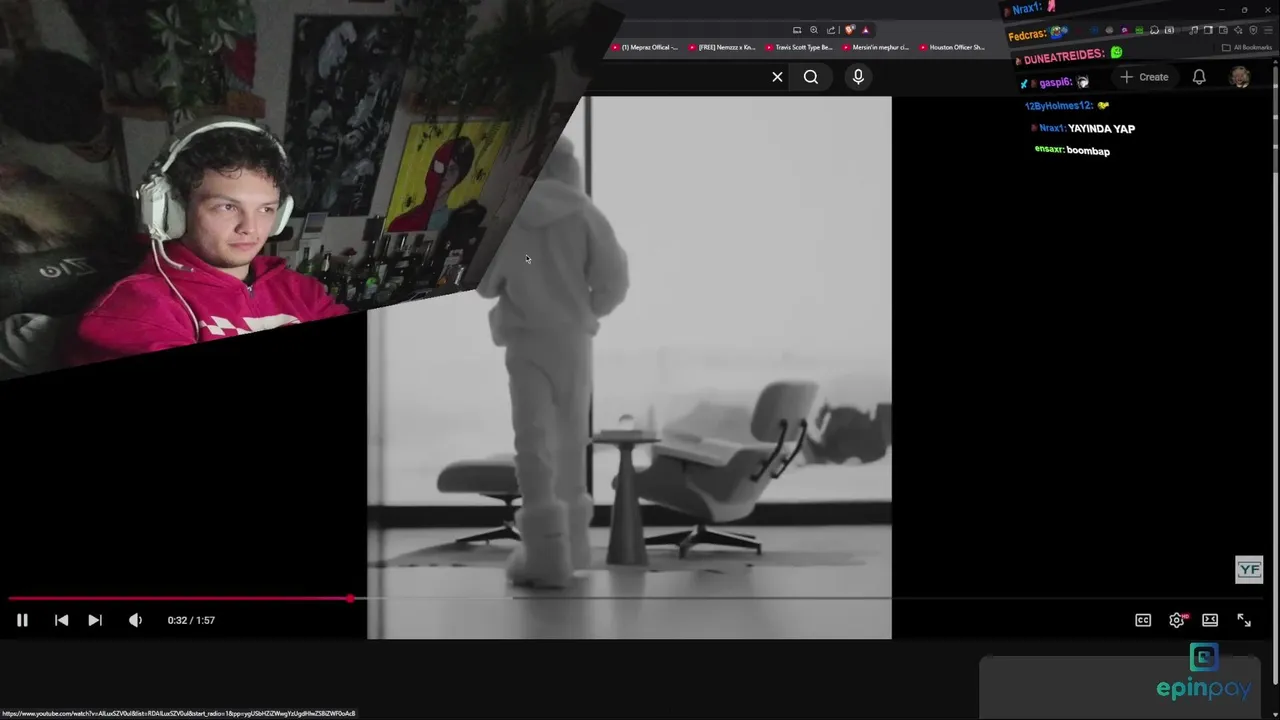Image resolution: width=1280 pixels, height=720 pixels.
Task: Exit fullscreen mode on the player
Action: (x=1244, y=620)
